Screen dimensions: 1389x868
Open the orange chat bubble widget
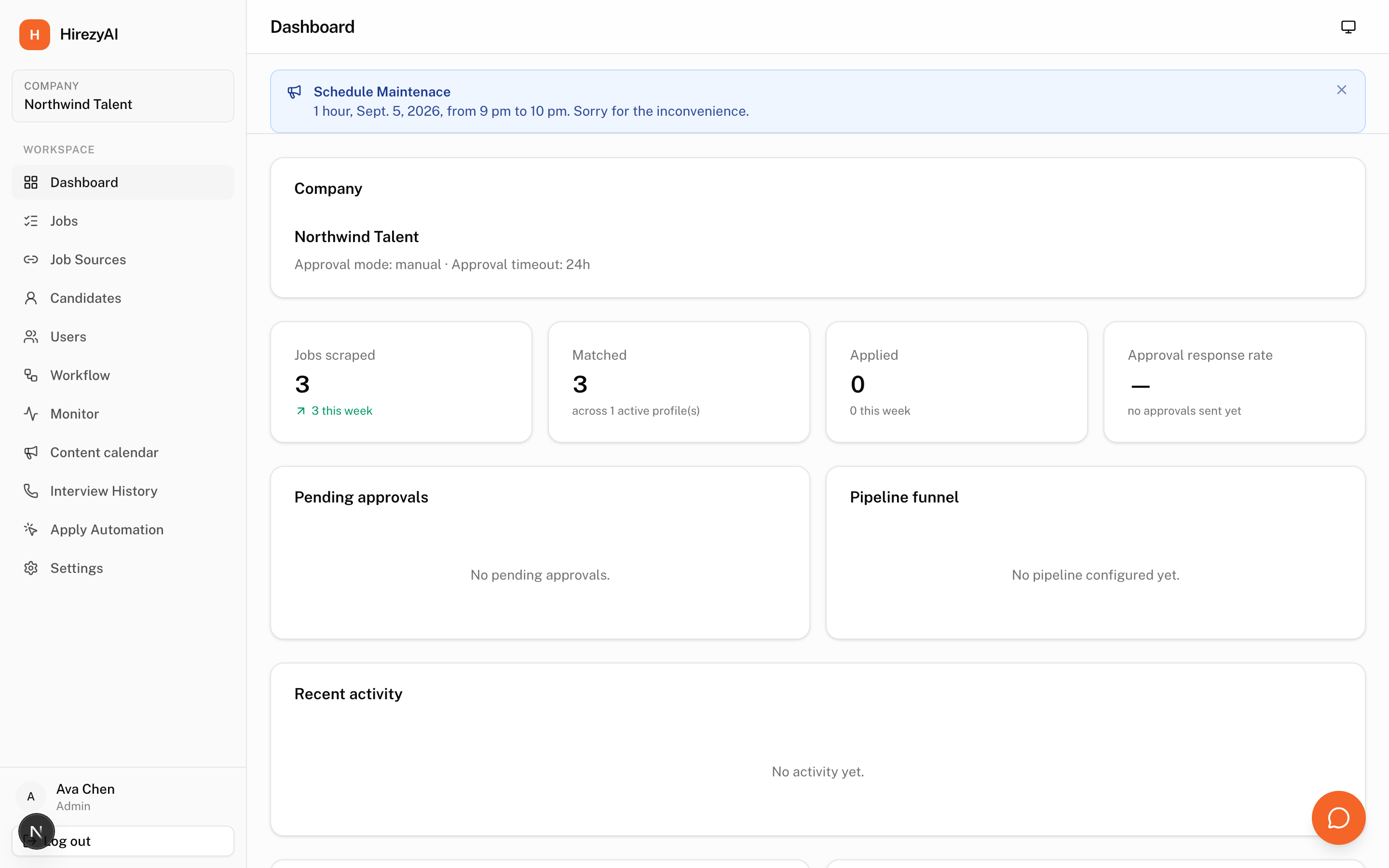pos(1338,817)
